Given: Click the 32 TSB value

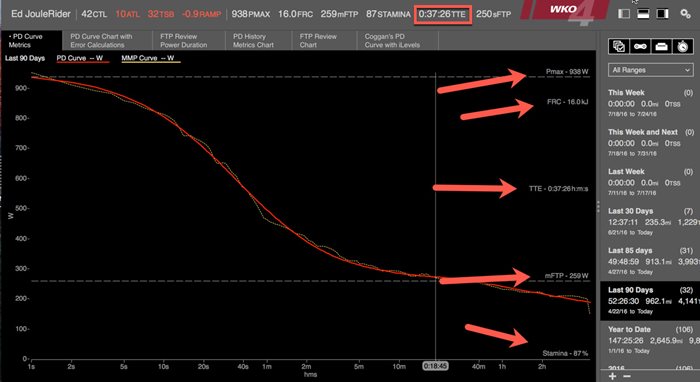Looking at the screenshot, I should (x=161, y=14).
